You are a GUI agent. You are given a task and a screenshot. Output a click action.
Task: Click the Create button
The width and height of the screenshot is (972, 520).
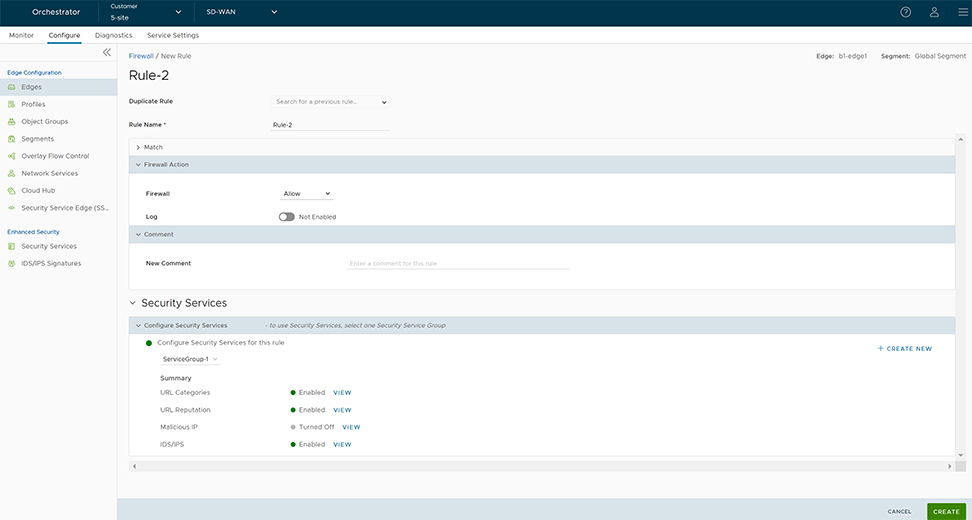point(946,511)
